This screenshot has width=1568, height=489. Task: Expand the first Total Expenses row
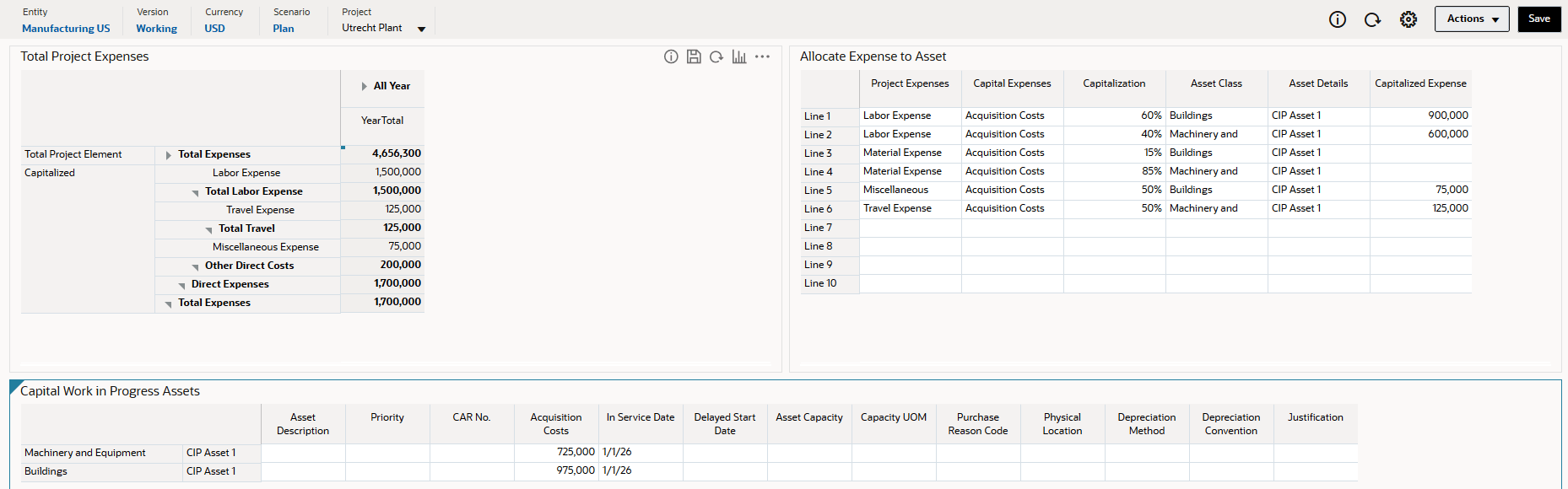[169, 155]
